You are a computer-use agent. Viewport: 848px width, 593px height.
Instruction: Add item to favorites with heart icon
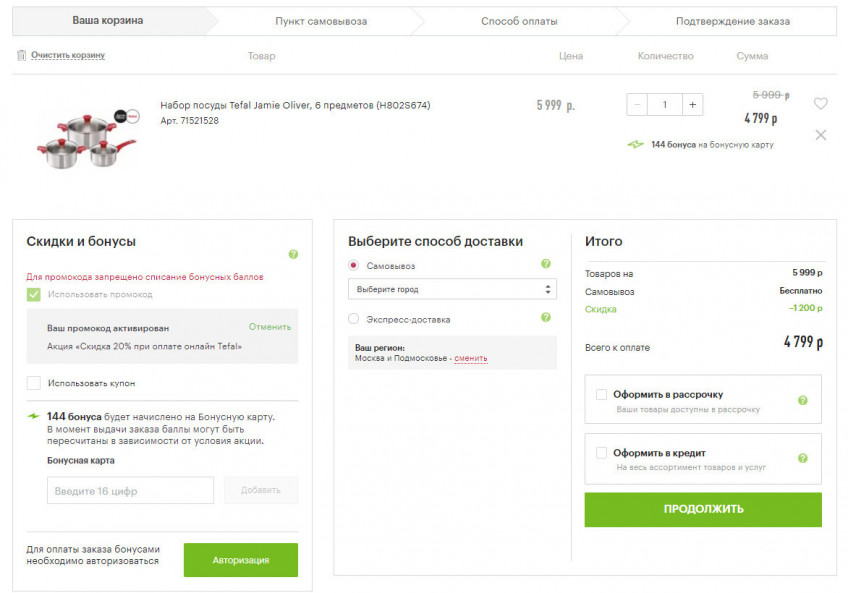(820, 104)
